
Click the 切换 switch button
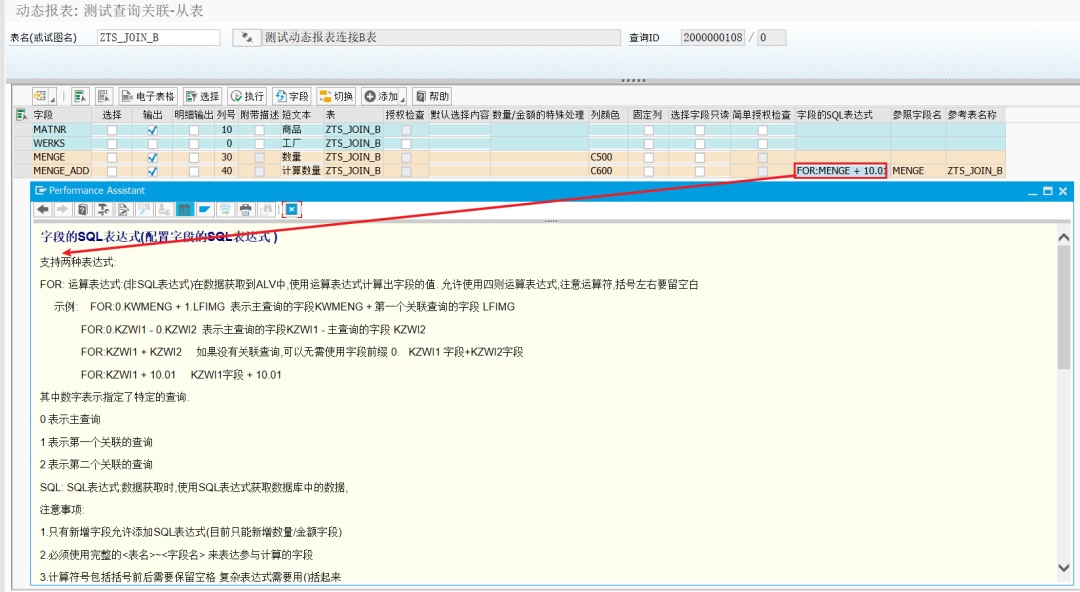[x=336, y=96]
